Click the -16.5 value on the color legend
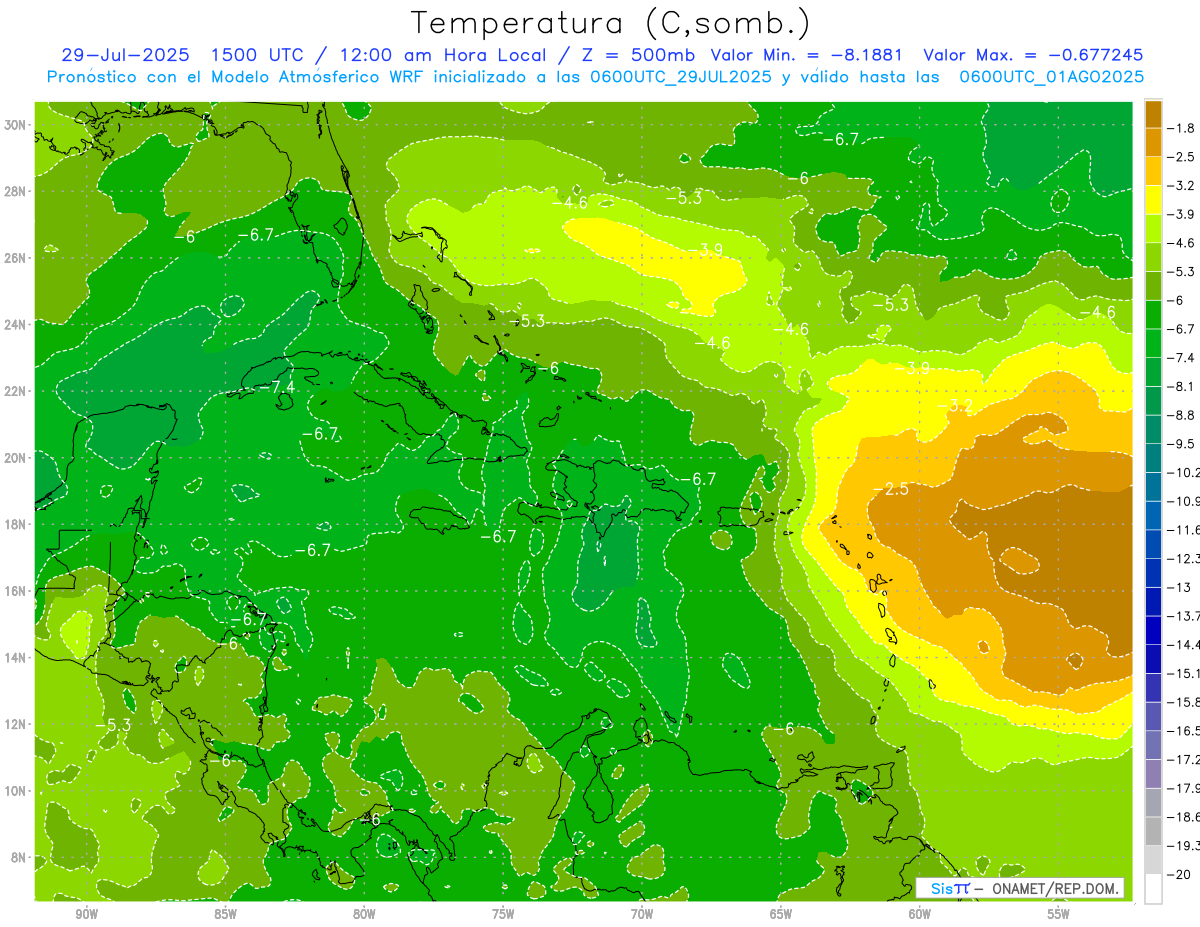 1184,731
